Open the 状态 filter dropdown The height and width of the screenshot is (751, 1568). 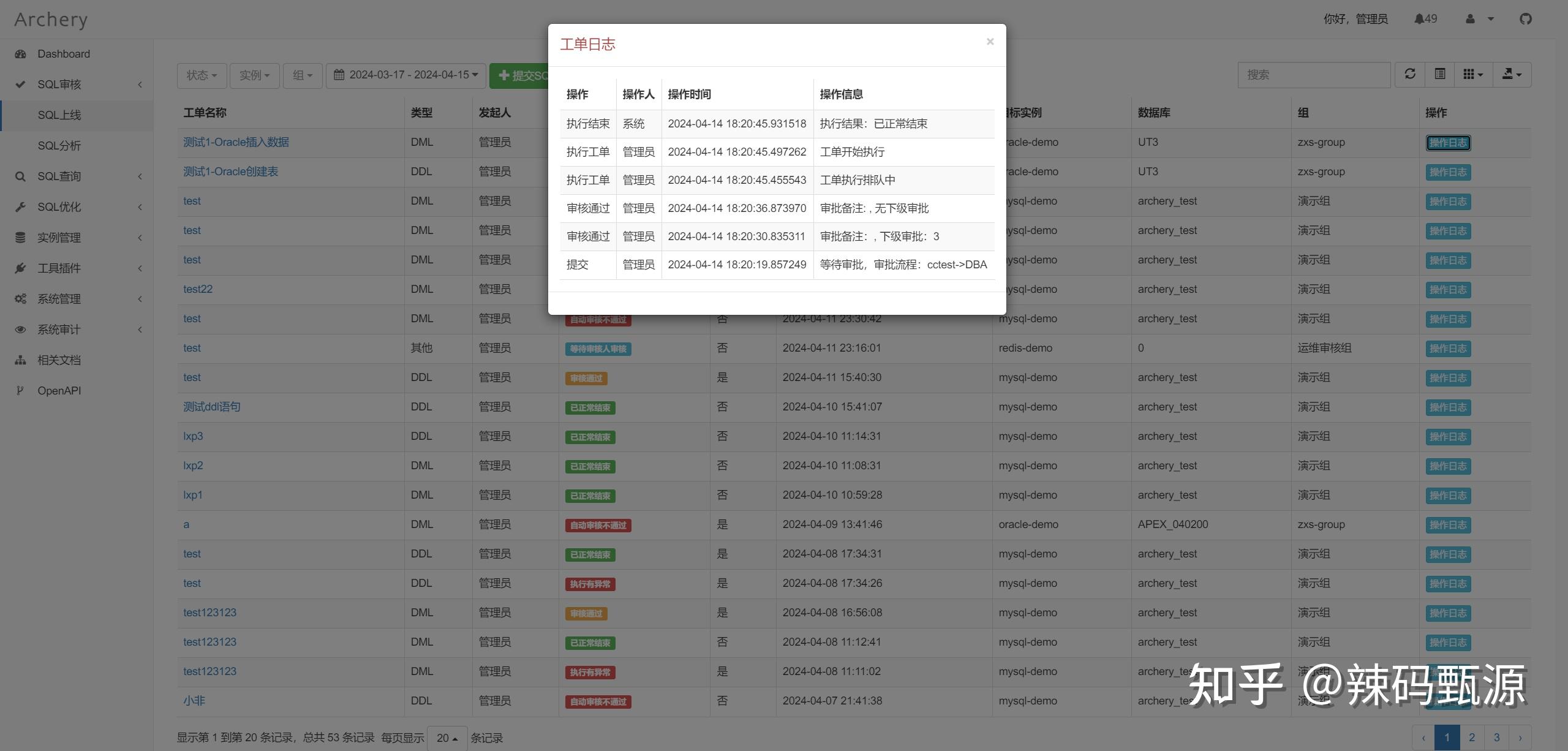click(201, 75)
